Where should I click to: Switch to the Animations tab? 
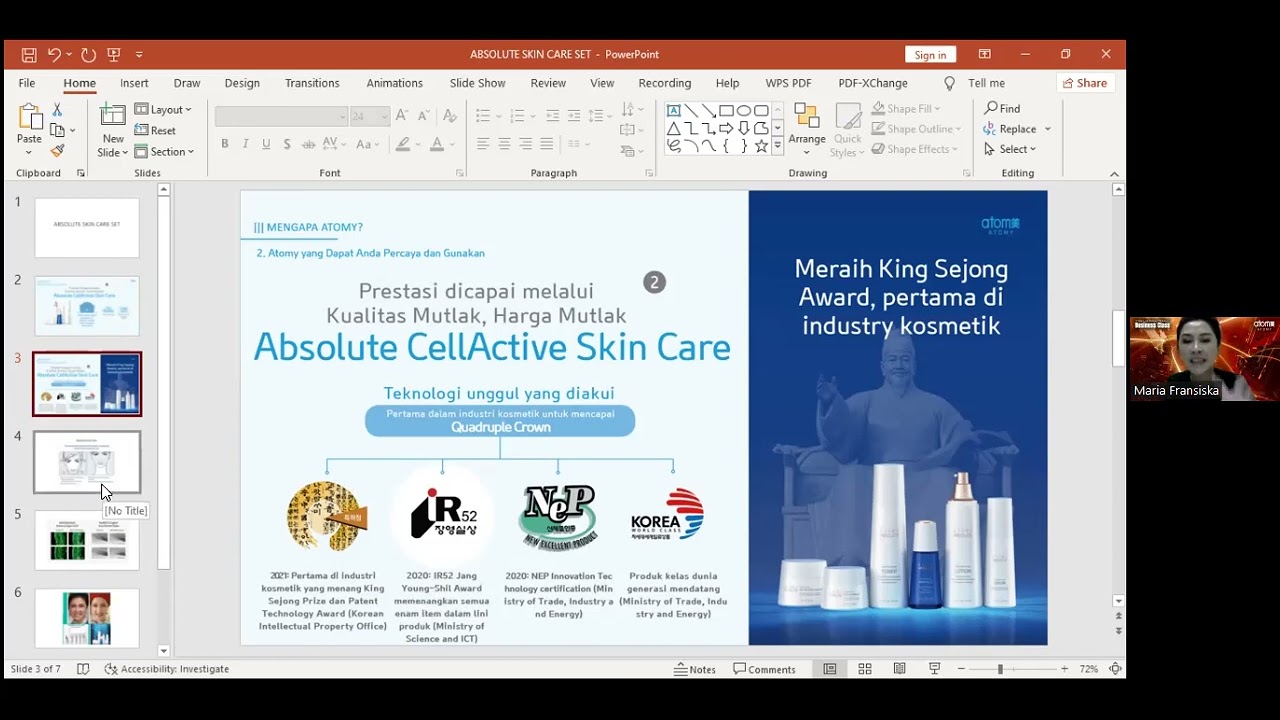coord(394,83)
